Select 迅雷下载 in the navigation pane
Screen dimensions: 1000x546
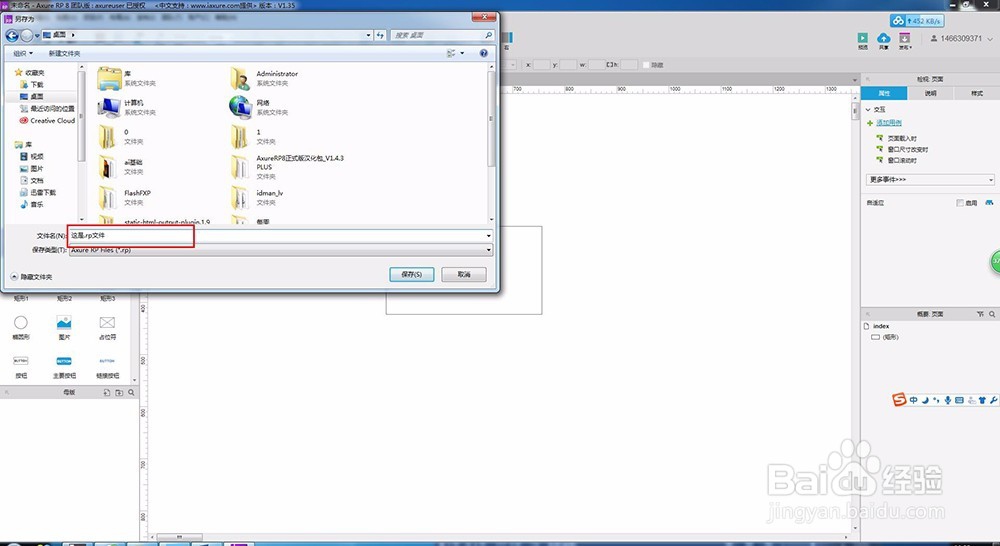click(38, 192)
